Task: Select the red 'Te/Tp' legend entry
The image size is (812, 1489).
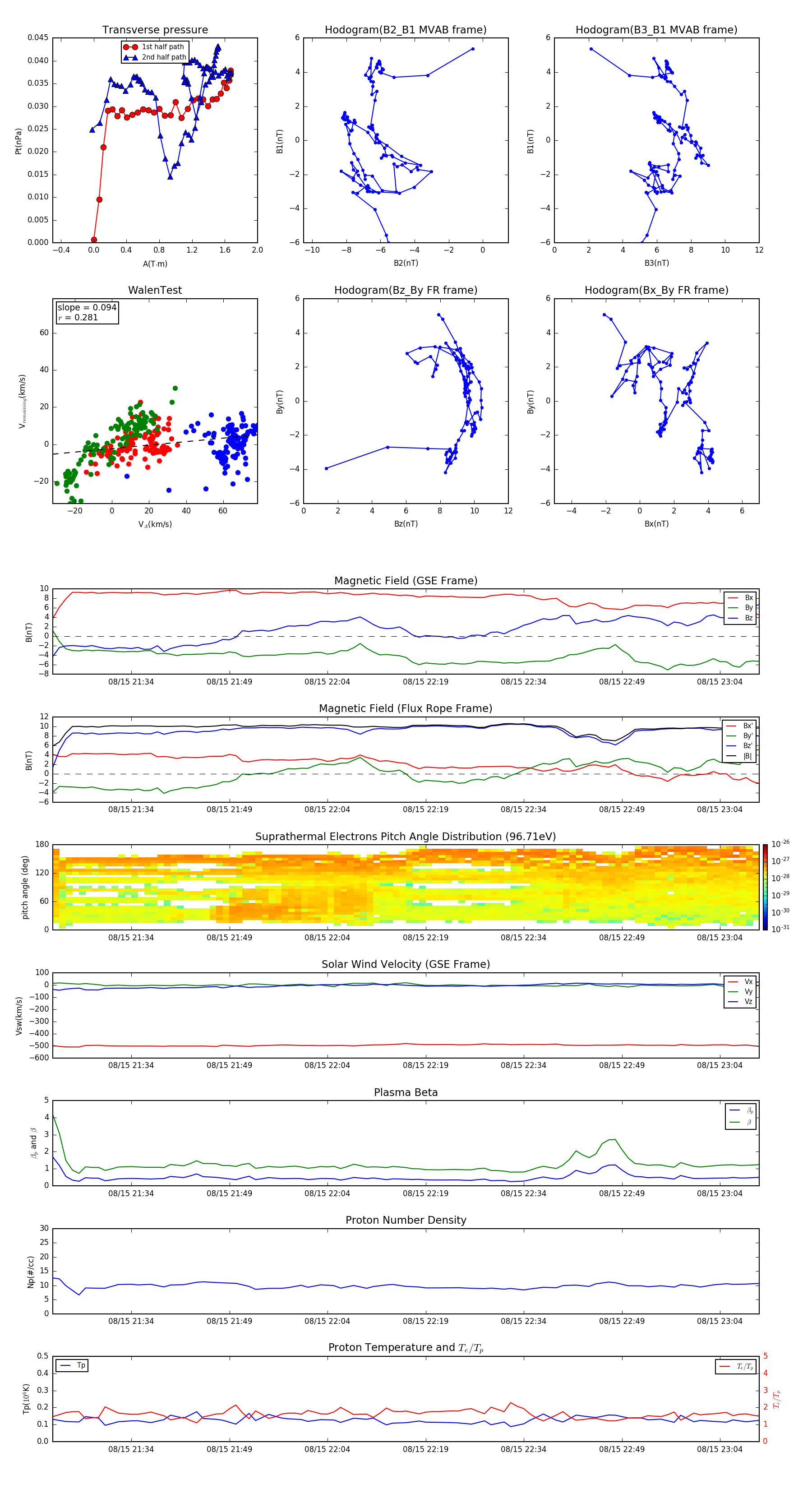Action: (737, 1366)
